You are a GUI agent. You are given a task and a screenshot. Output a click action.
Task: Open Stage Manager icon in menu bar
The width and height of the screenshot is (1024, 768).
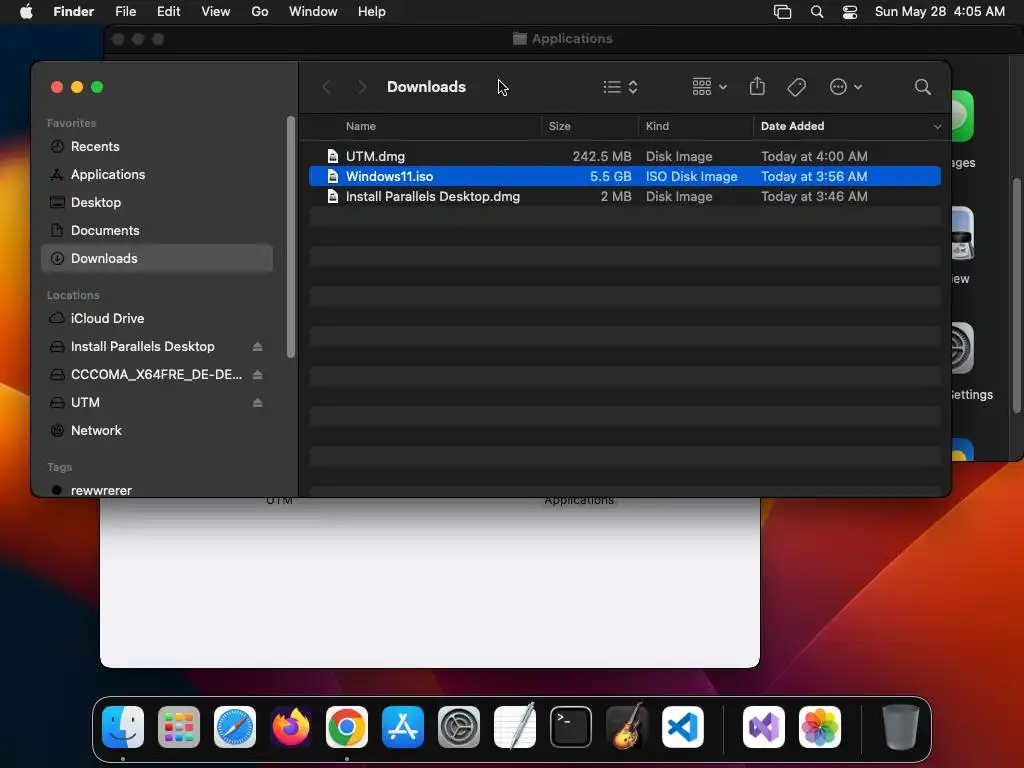point(782,12)
